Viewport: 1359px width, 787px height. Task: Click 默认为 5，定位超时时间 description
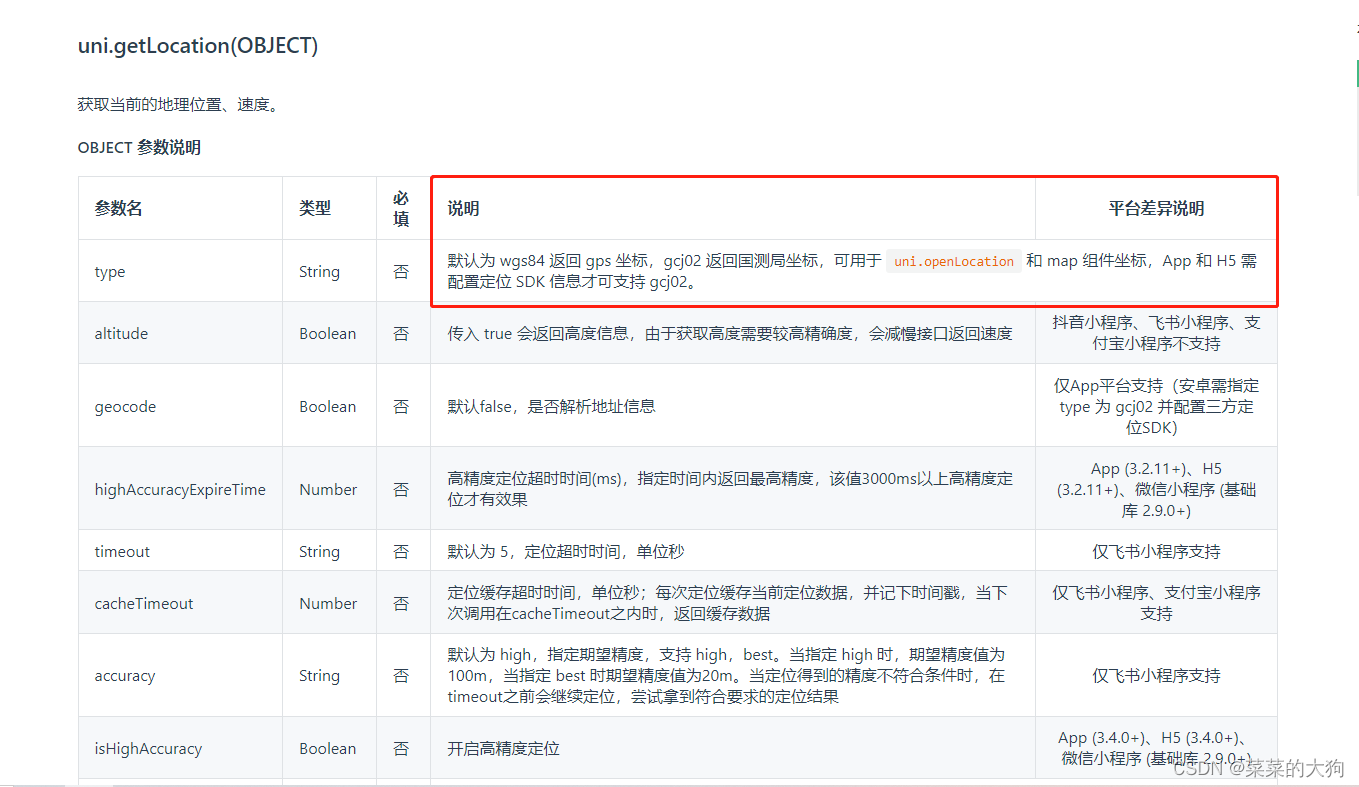coord(566,551)
